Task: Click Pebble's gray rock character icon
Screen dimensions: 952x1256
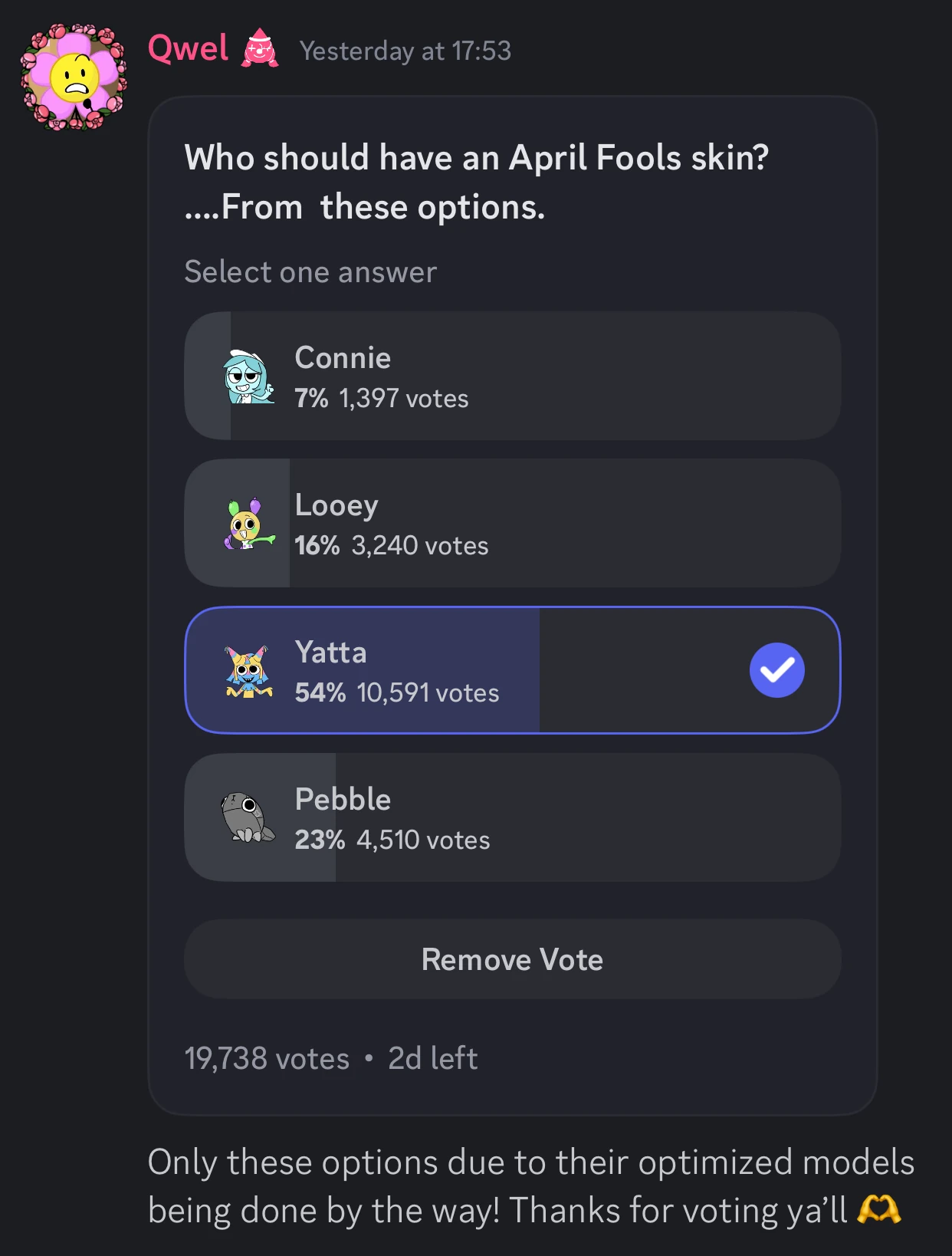Action: click(x=248, y=817)
